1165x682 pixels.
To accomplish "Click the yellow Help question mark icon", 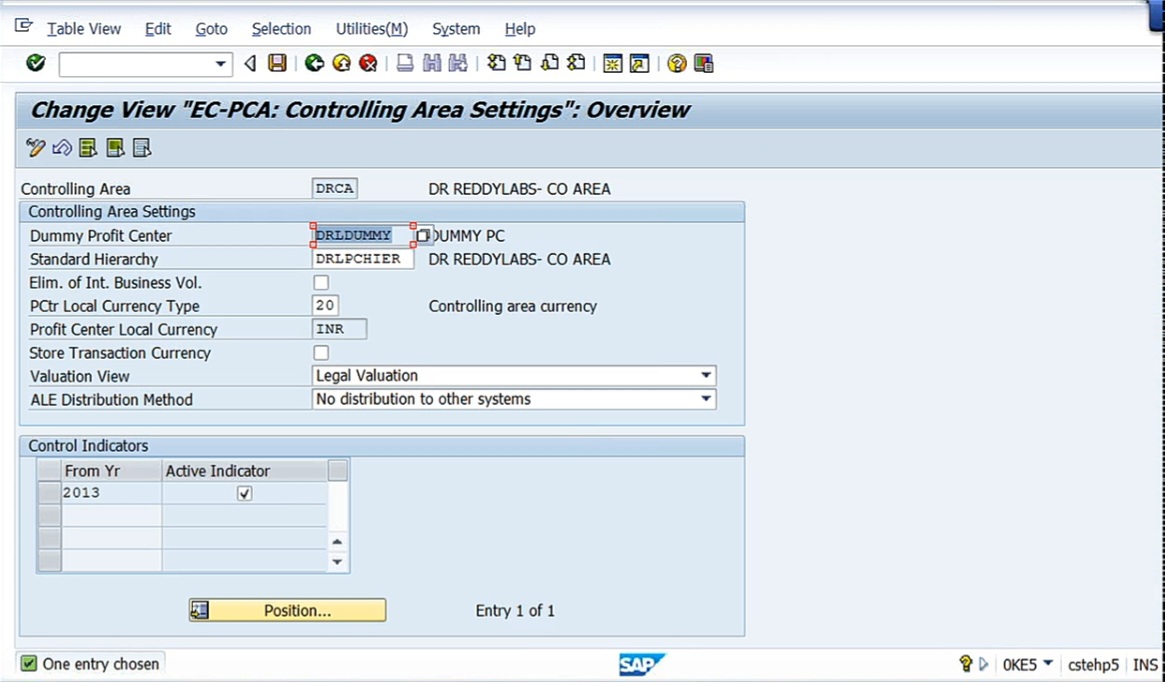I will (676, 63).
